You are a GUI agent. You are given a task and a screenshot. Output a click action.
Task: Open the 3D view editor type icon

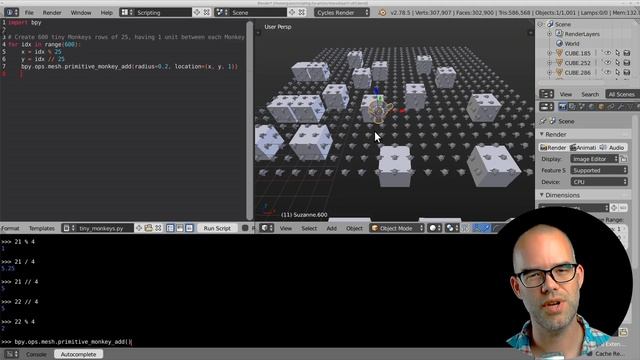267,228
